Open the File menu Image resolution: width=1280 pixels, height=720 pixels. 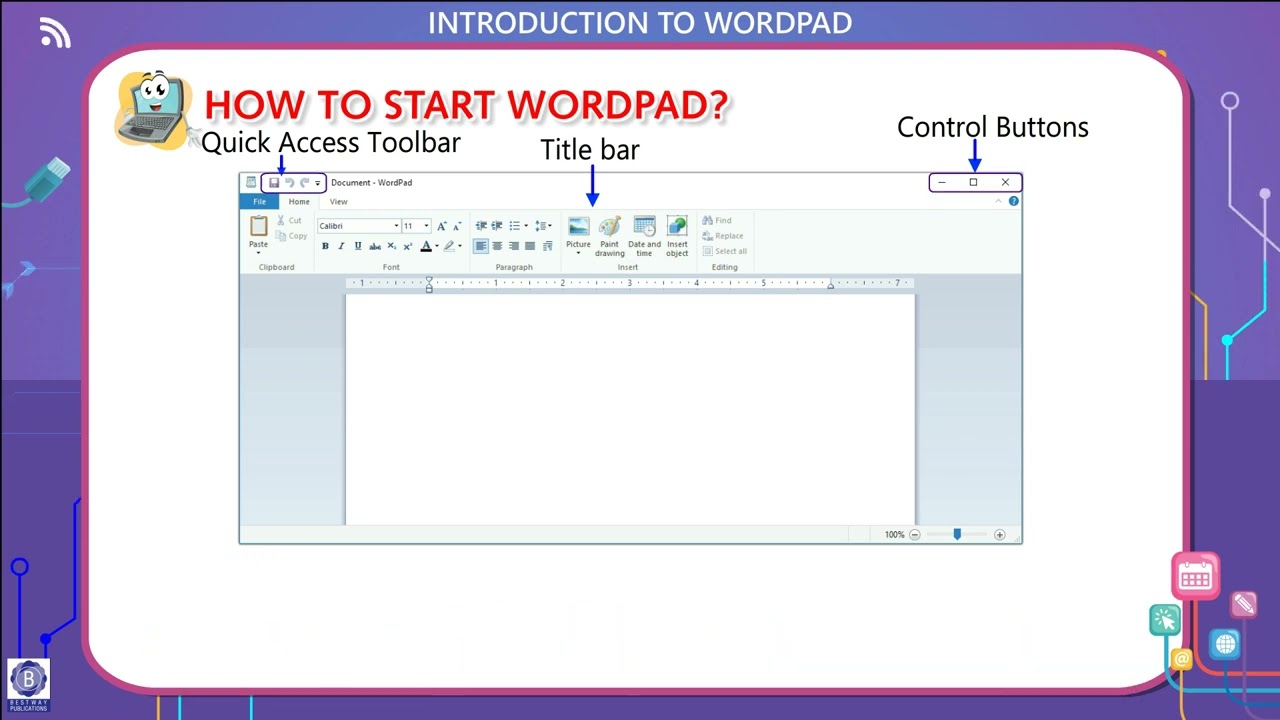(259, 202)
